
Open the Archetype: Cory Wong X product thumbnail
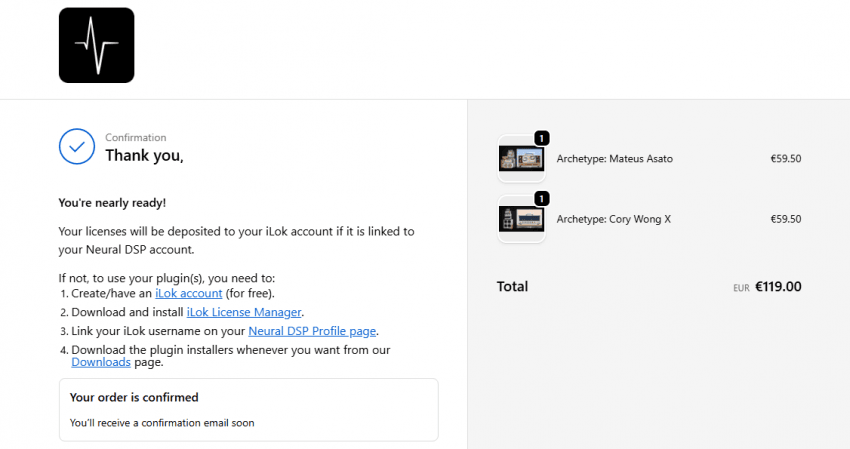click(521, 219)
